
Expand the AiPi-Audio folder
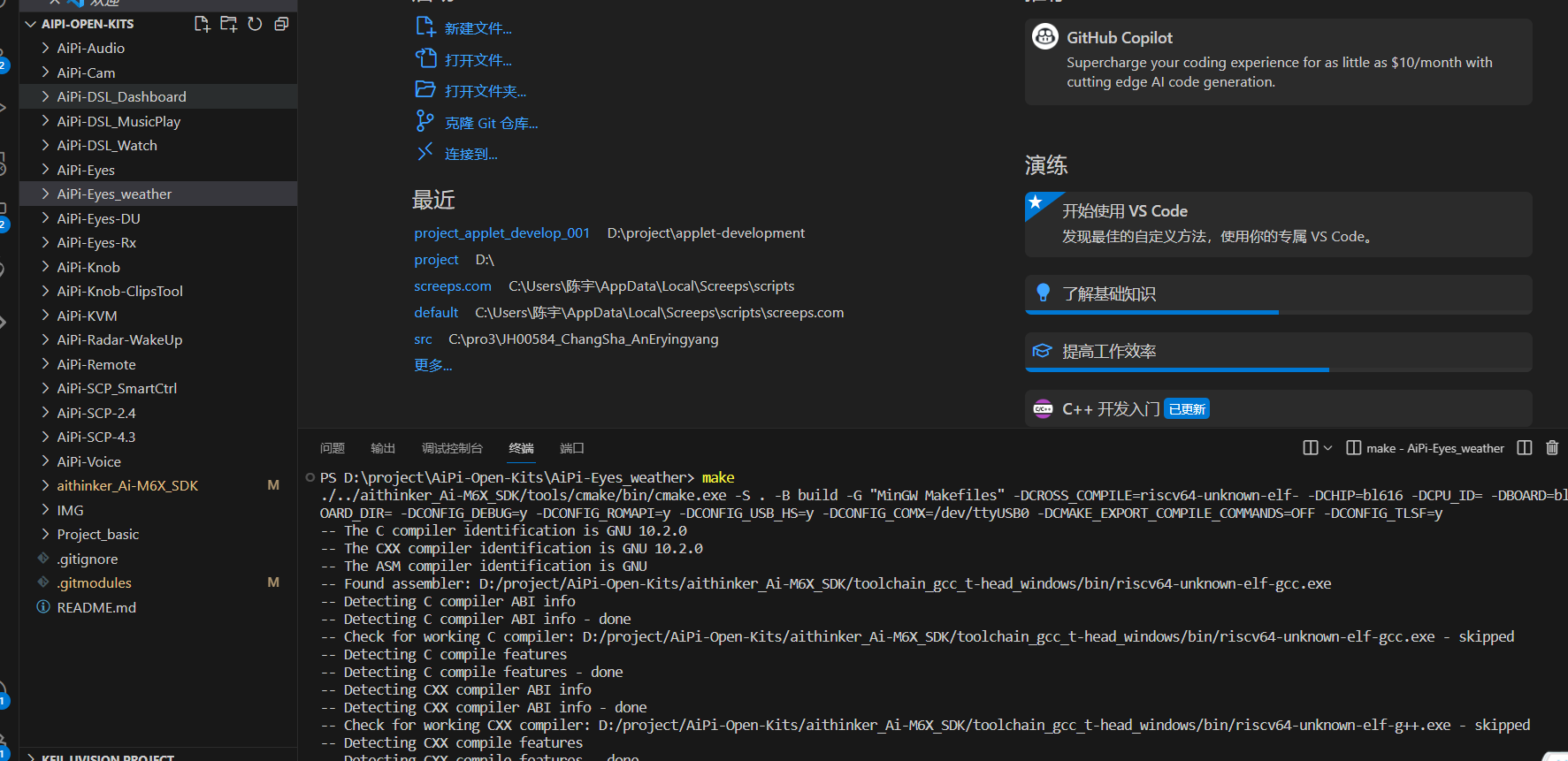coord(45,48)
